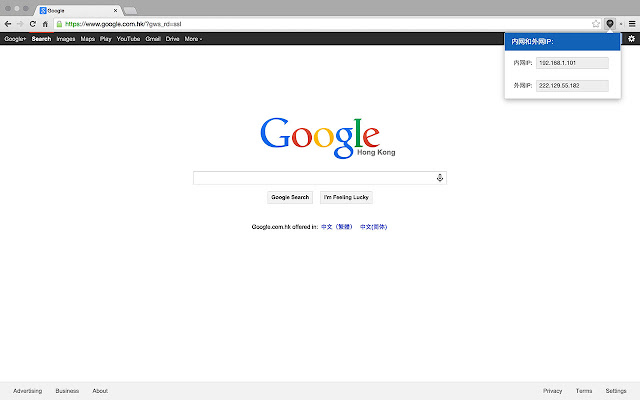Expand the More dropdown in Google bar
Screen dimensions: 640x400
pos(193,39)
